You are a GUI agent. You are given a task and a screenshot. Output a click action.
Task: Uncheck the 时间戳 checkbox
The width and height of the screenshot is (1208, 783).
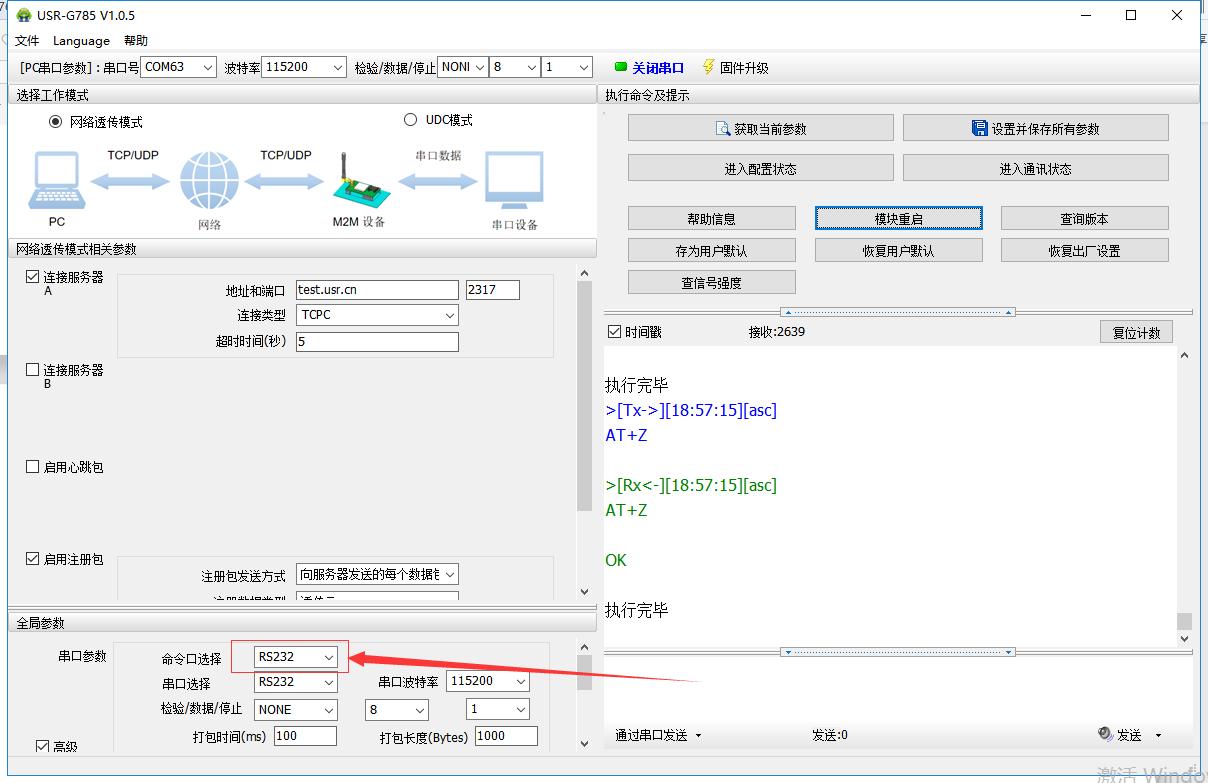pyautogui.click(x=614, y=332)
